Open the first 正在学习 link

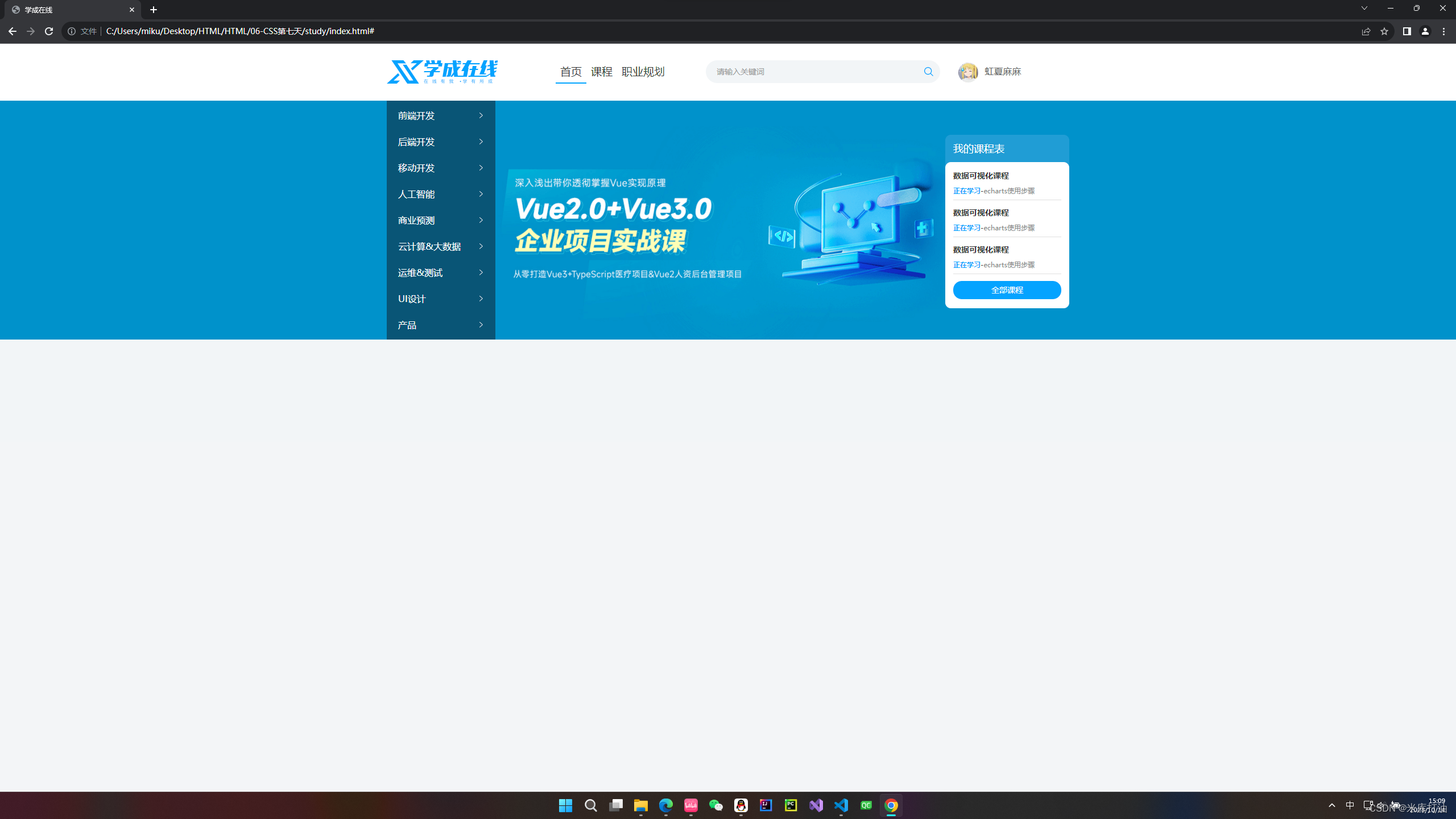[x=967, y=191]
